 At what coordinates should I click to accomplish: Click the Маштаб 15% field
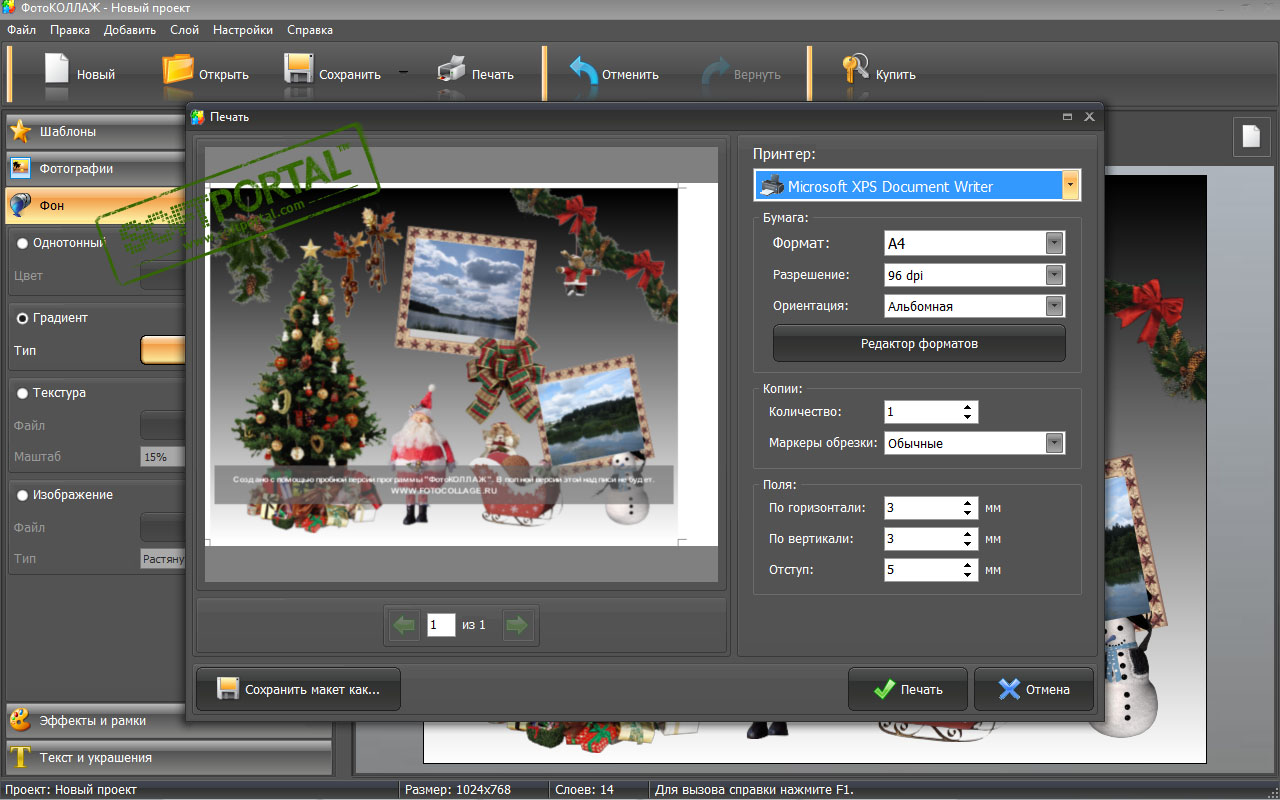coord(163,457)
